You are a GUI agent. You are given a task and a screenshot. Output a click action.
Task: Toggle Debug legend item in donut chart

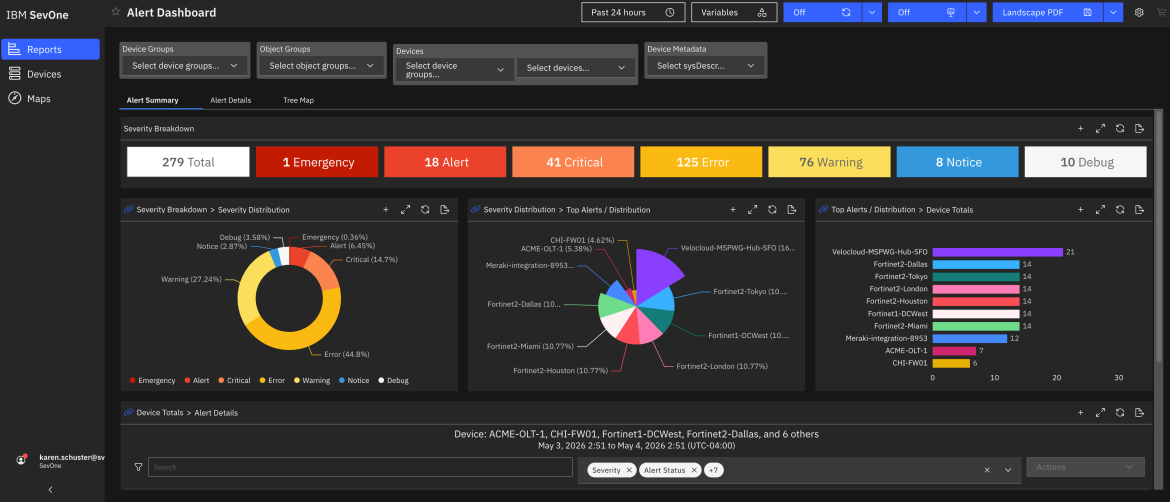click(393, 380)
